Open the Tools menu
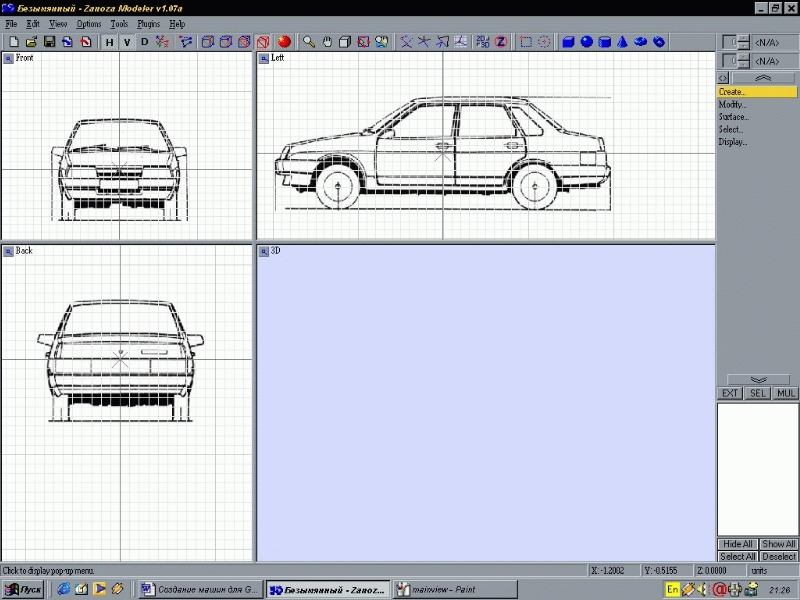Screen dimensions: 800x600 point(119,24)
